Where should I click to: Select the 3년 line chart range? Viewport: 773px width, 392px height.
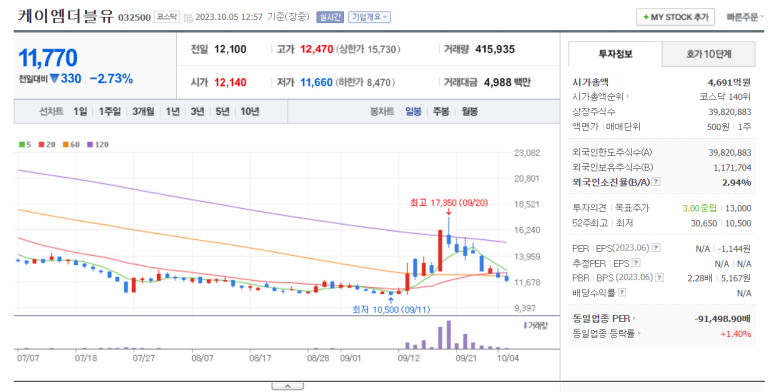[x=197, y=112]
